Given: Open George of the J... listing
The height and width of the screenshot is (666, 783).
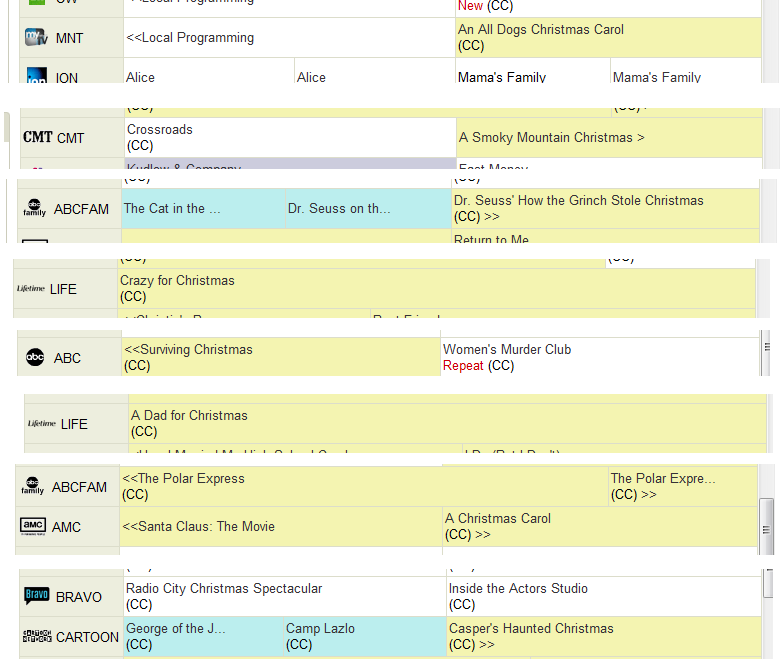Looking at the screenshot, I should [x=203, y=636].
